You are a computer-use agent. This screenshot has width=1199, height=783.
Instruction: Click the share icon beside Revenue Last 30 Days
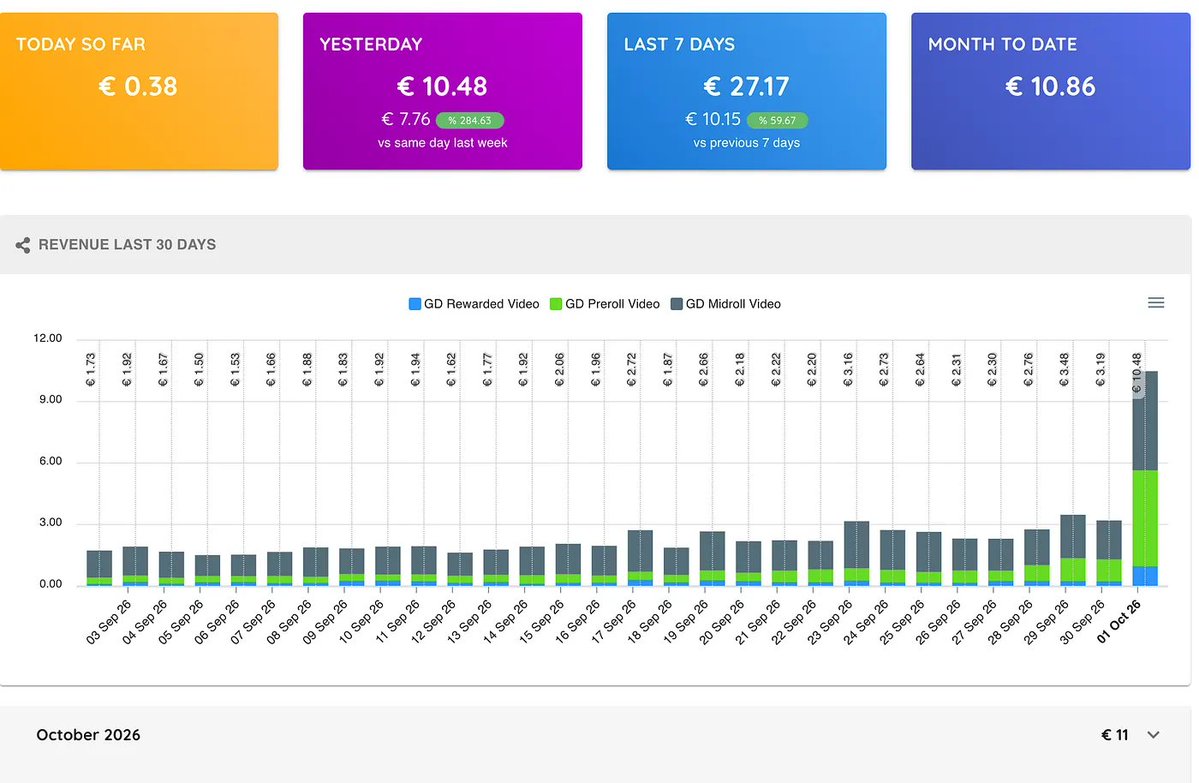pos(23,245)
